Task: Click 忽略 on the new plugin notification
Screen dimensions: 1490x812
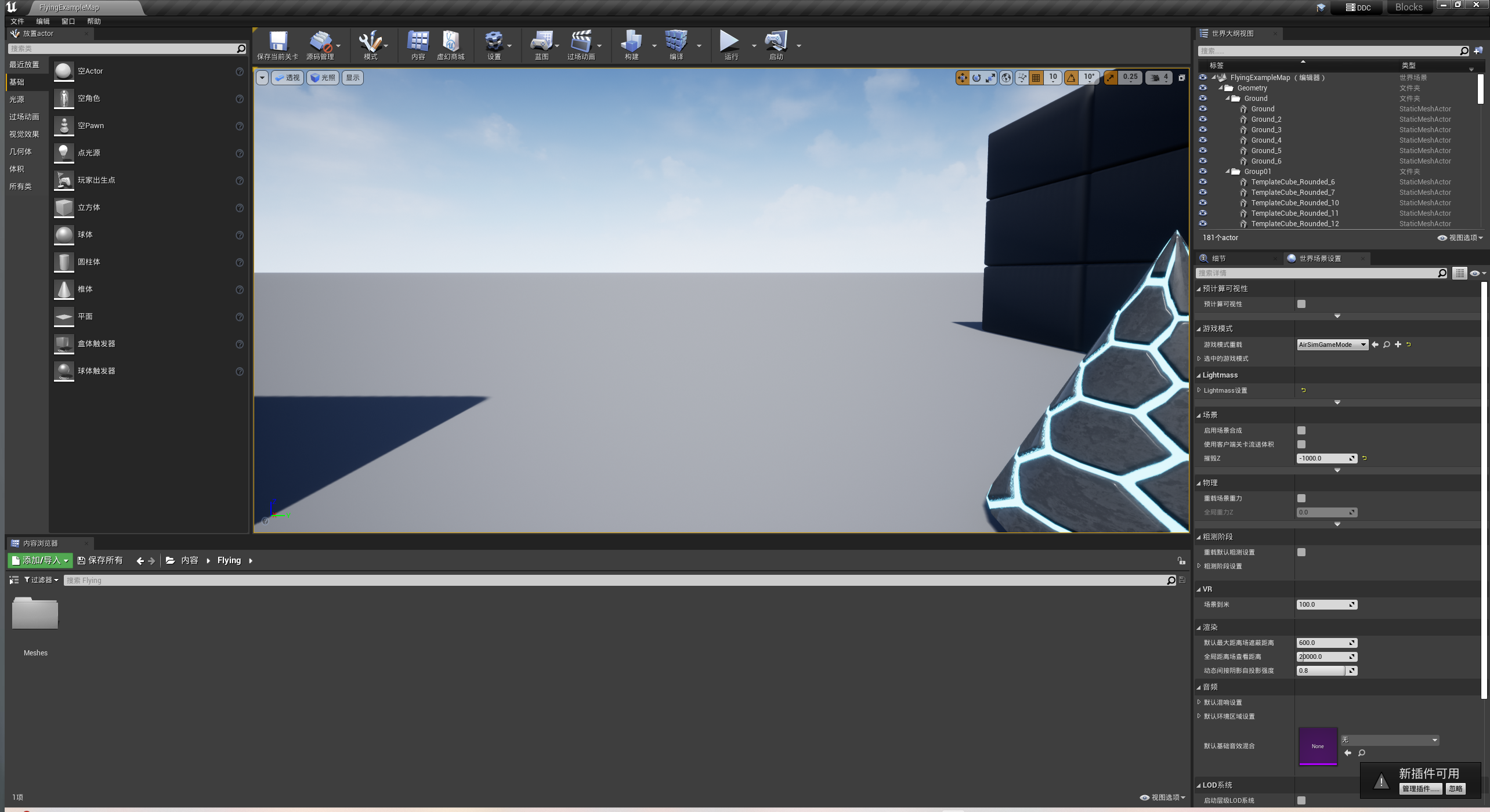Action: click(1455, 789)
